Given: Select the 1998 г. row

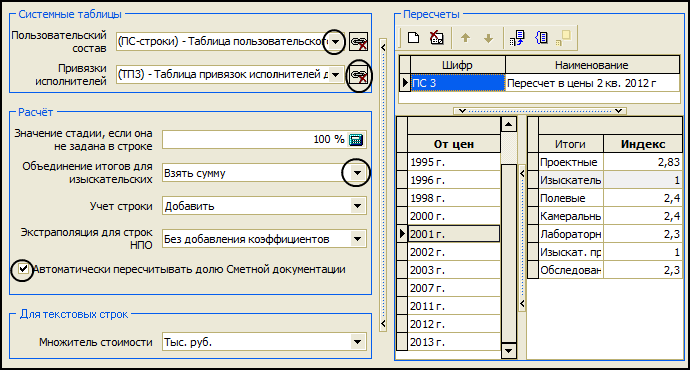Looking at the screenshot, I should 454,198.
